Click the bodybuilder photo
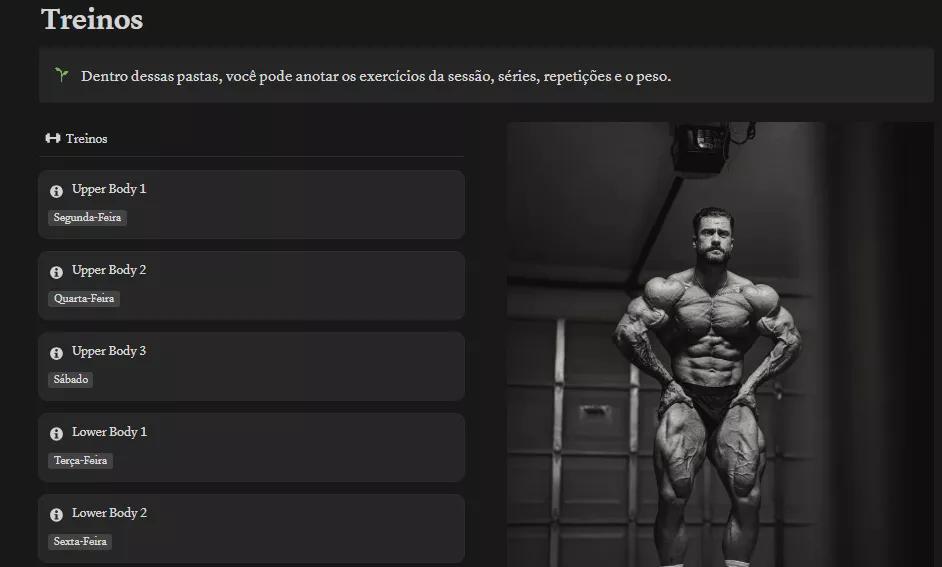Image resolution: width=942 pixels, height=567 pixels. point(720,344)
